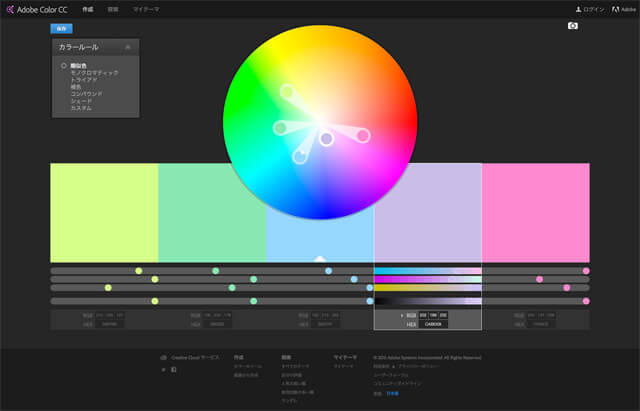Select the 類似色 radio button
640x411 pixels.
(64, 66)
